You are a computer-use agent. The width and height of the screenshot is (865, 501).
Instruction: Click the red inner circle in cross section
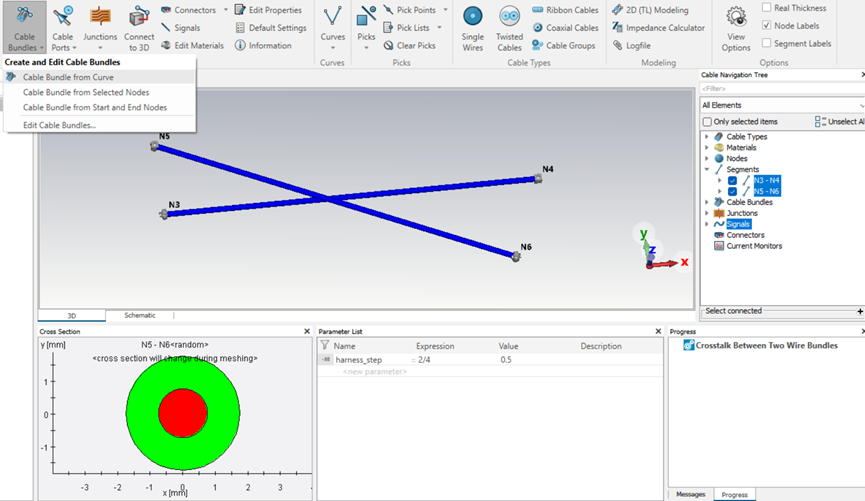tap(182, 412)
